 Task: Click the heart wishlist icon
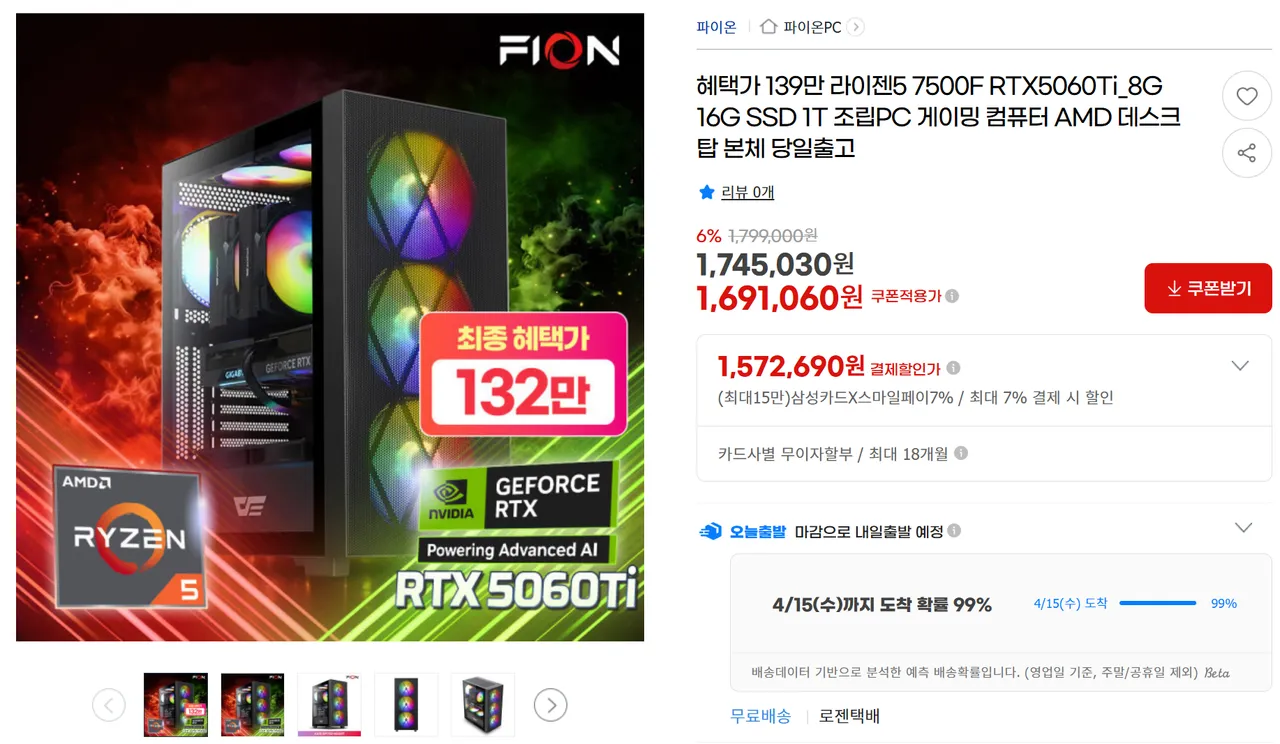pyautogui.click(x=1246, y=97)
